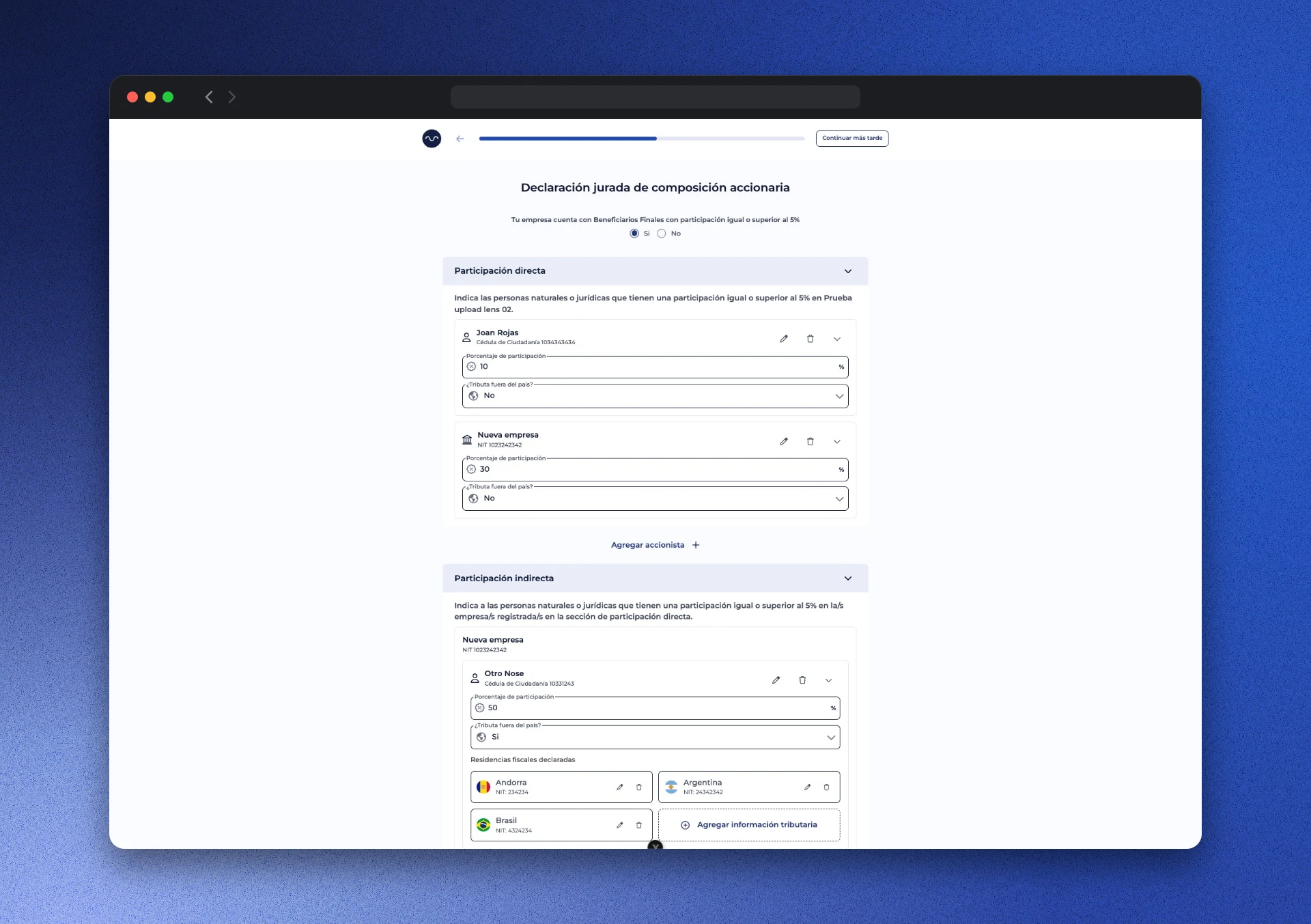Collapse Nueva empresa card chevron
Screen dimensions: 1311x924
(837, 441)
